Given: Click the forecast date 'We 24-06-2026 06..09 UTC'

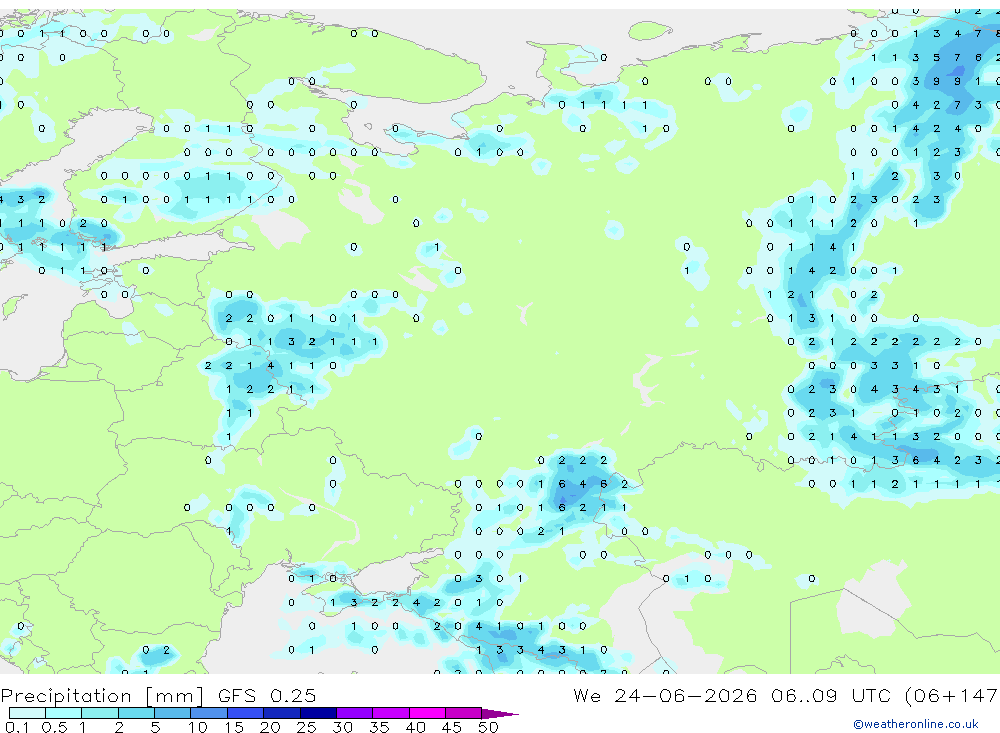Looking at the screenshot, I should [x=732, y=695].
